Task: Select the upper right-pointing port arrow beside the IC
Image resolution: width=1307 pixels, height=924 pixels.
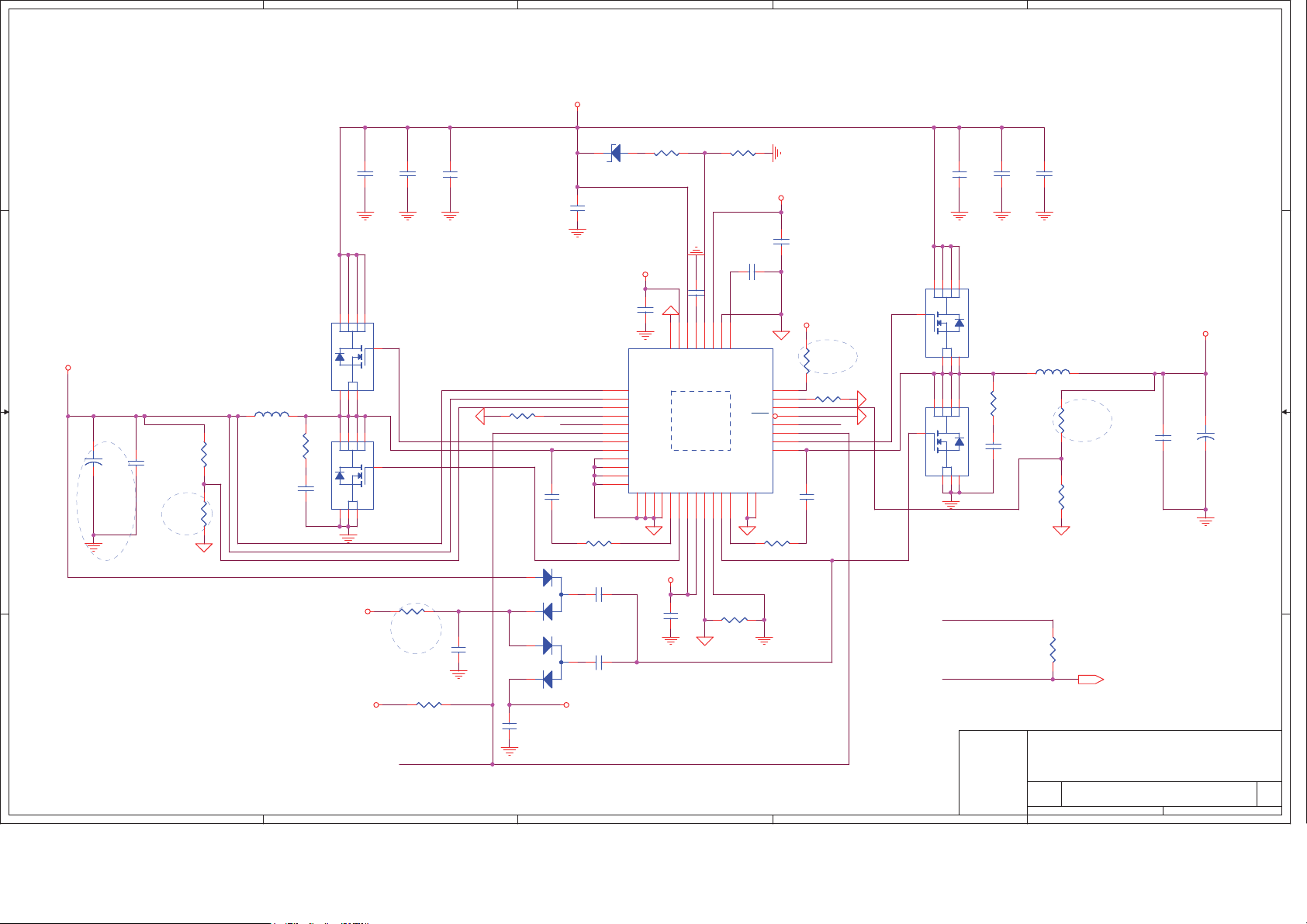Action: pos(862,399)
